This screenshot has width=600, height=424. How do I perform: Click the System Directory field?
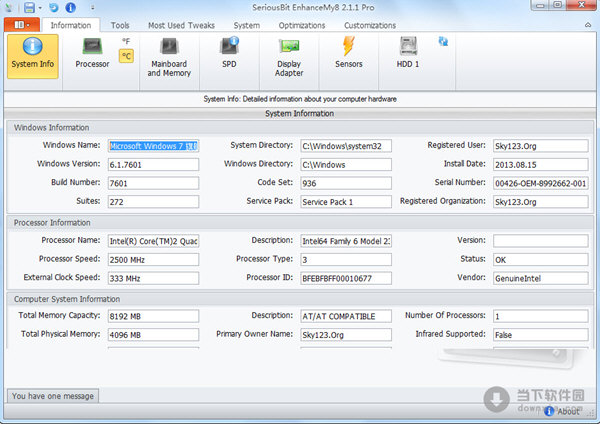coord(346,146)
